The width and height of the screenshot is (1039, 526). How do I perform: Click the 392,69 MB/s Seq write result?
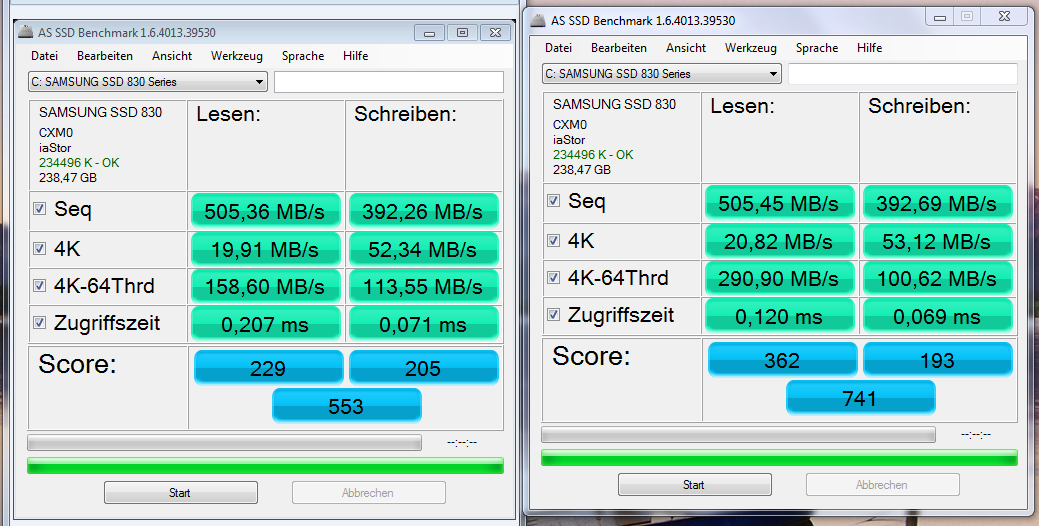[937, 203]
